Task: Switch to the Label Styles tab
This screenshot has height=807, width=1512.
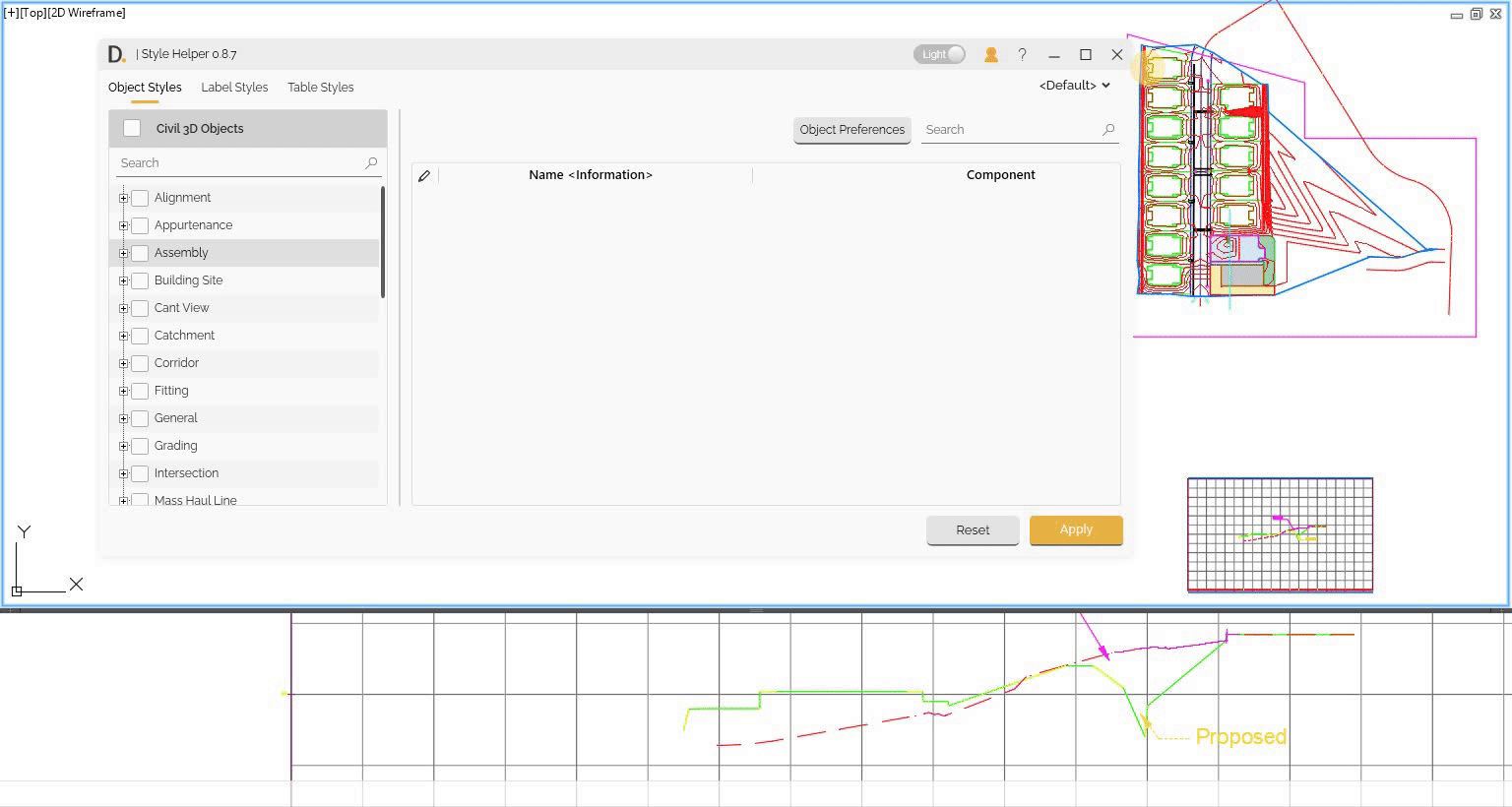Action: [234, 87]
